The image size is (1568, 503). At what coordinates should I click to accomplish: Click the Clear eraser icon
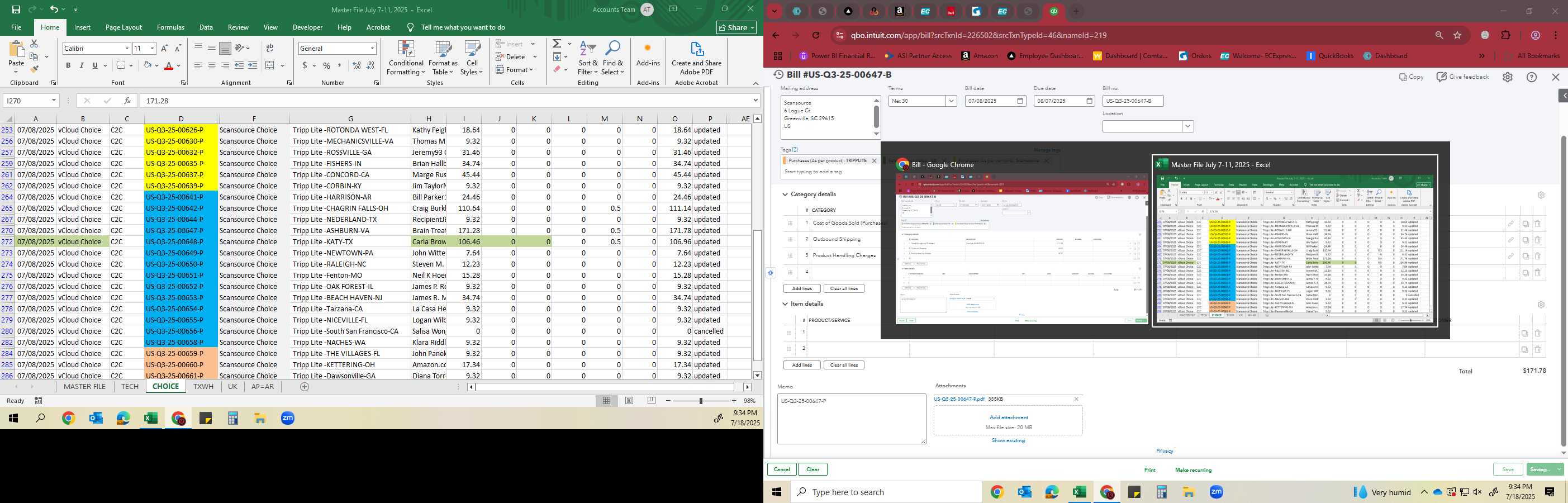(557, 69)
